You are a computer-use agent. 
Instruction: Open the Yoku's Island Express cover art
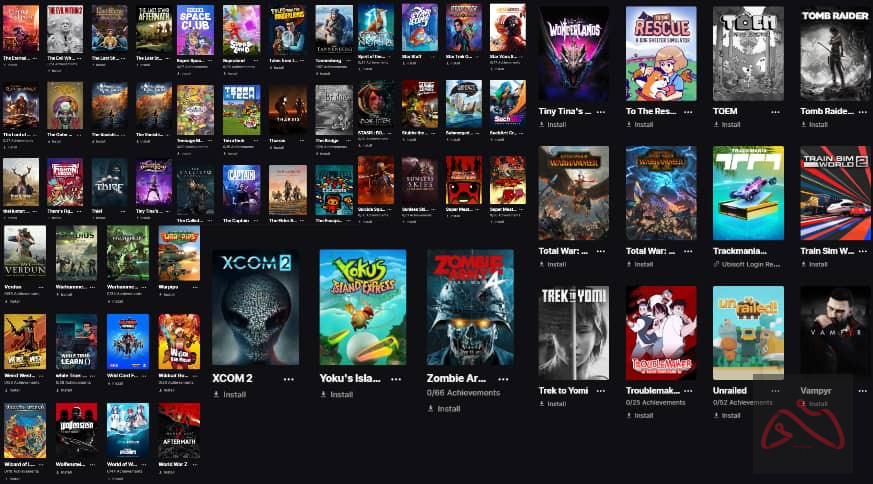(363, 307)
